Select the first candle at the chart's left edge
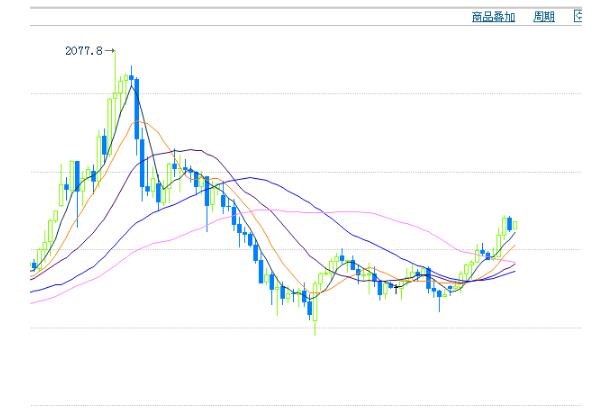Viewport: 607px width, 408px height. [x=33, y=266]
